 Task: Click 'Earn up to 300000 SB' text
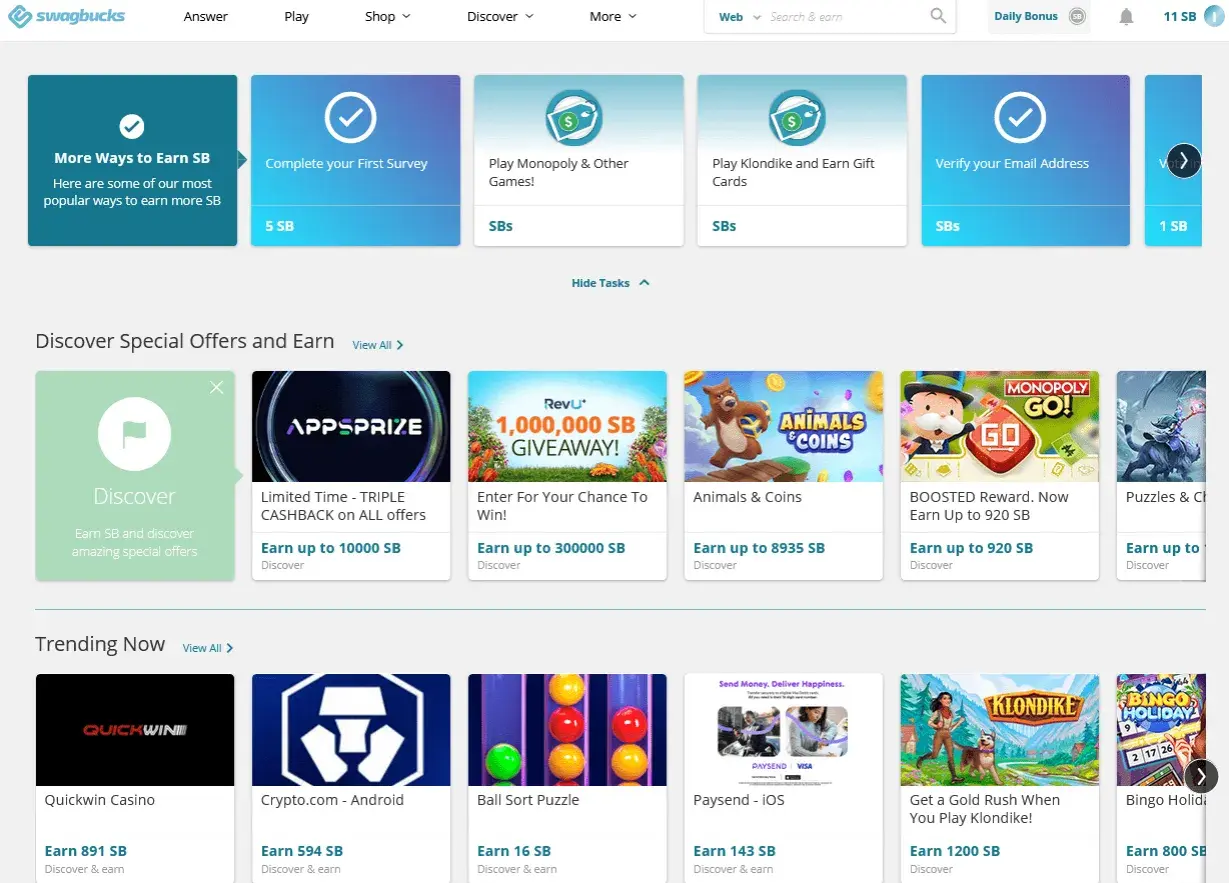click(551, 548)
